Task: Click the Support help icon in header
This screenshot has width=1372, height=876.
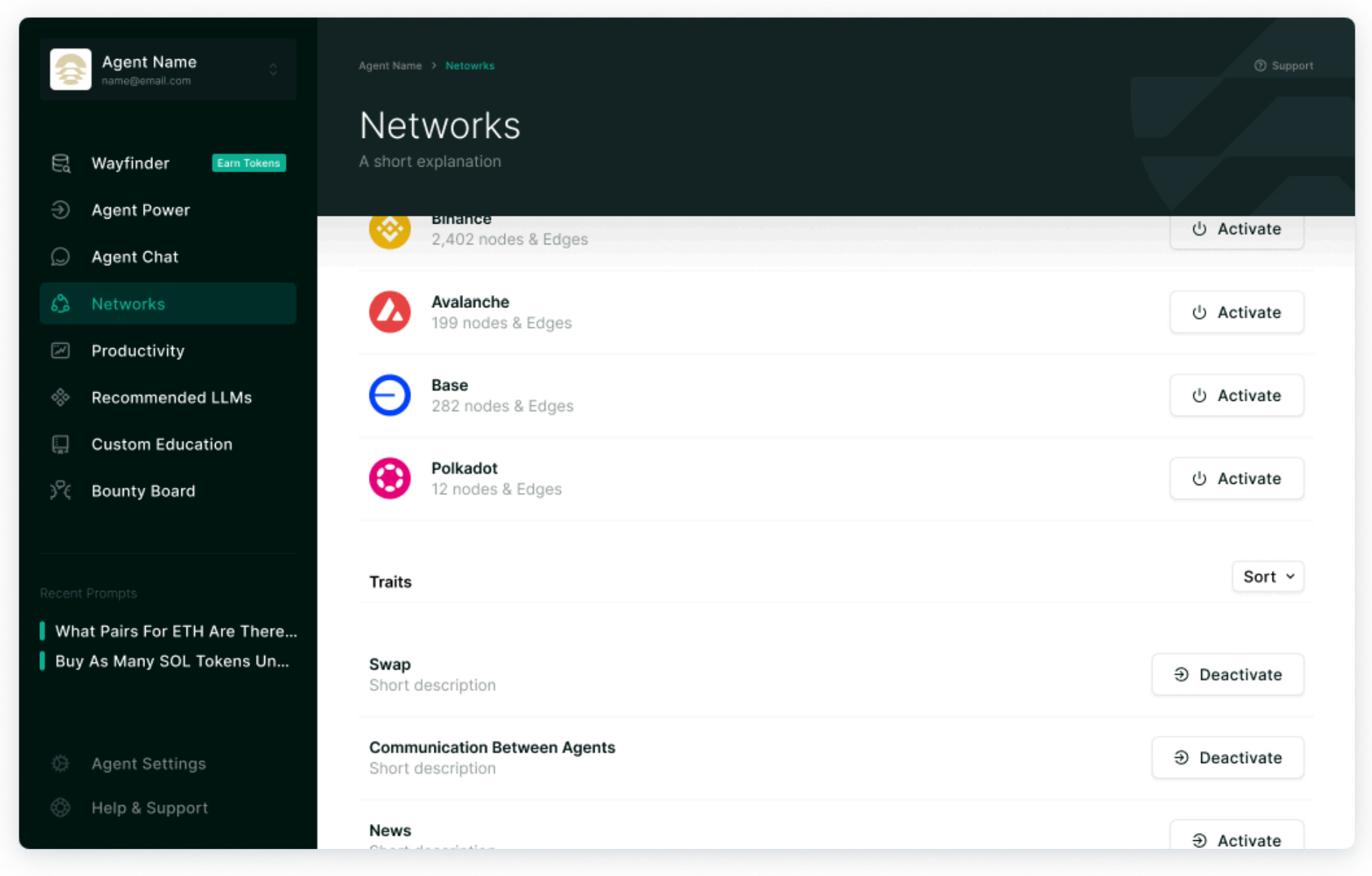Action: click(1260, 66)
